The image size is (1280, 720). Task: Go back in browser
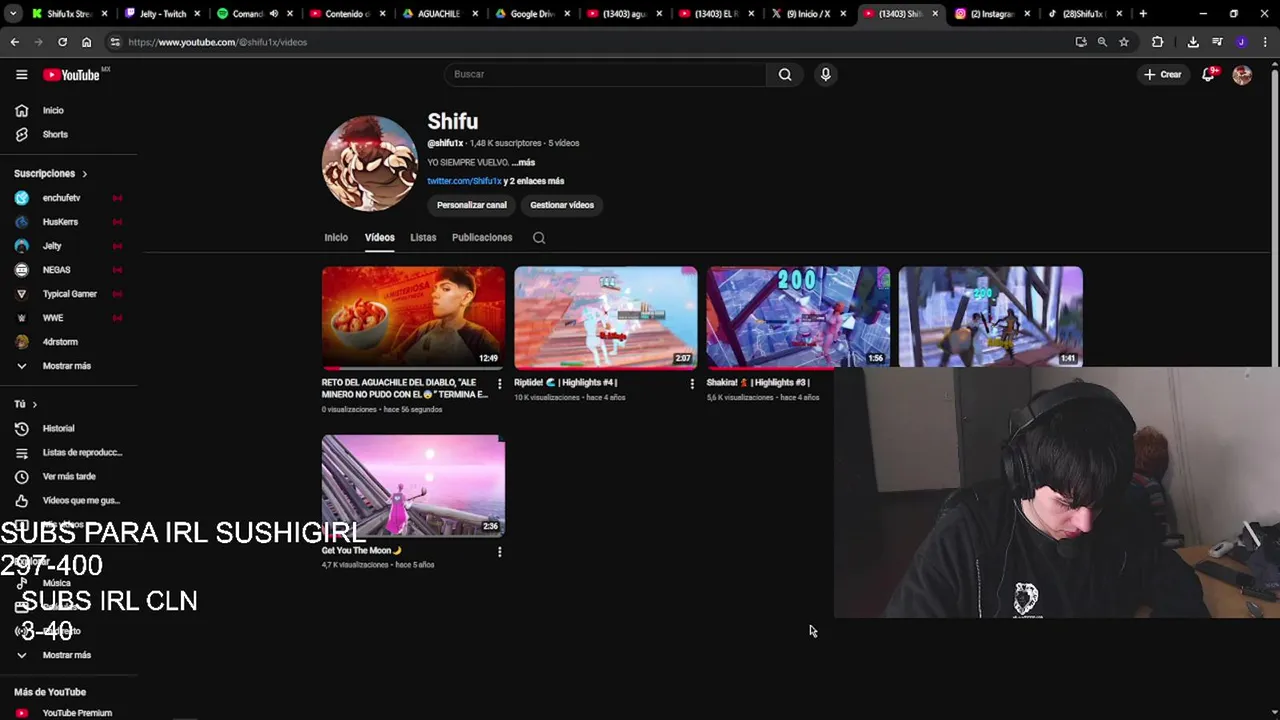pyautogui.click(x=14, y=42)
